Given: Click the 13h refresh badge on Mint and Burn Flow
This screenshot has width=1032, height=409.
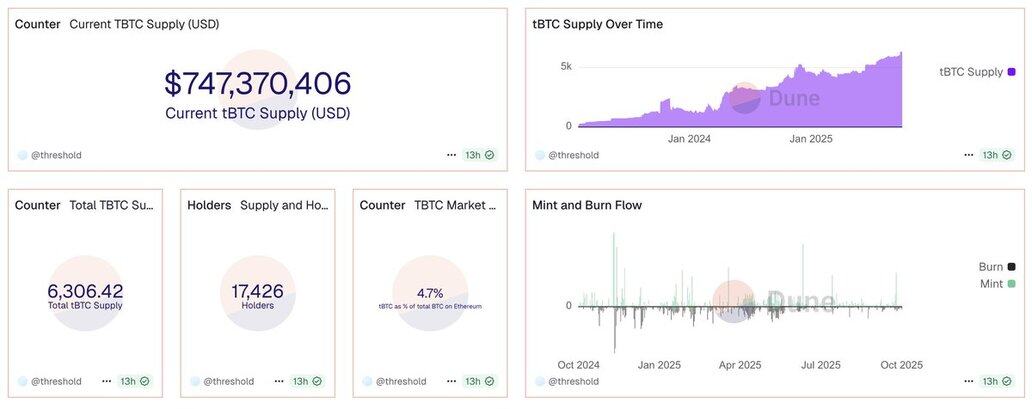Looking at the screenshot, I should pyautogui.click(x=996, y=381).
